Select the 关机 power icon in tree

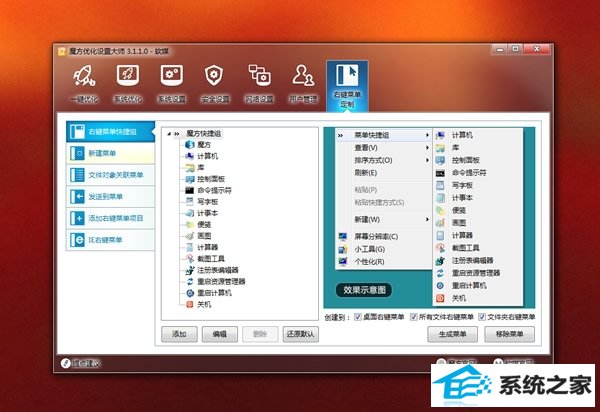click(190, 305)
